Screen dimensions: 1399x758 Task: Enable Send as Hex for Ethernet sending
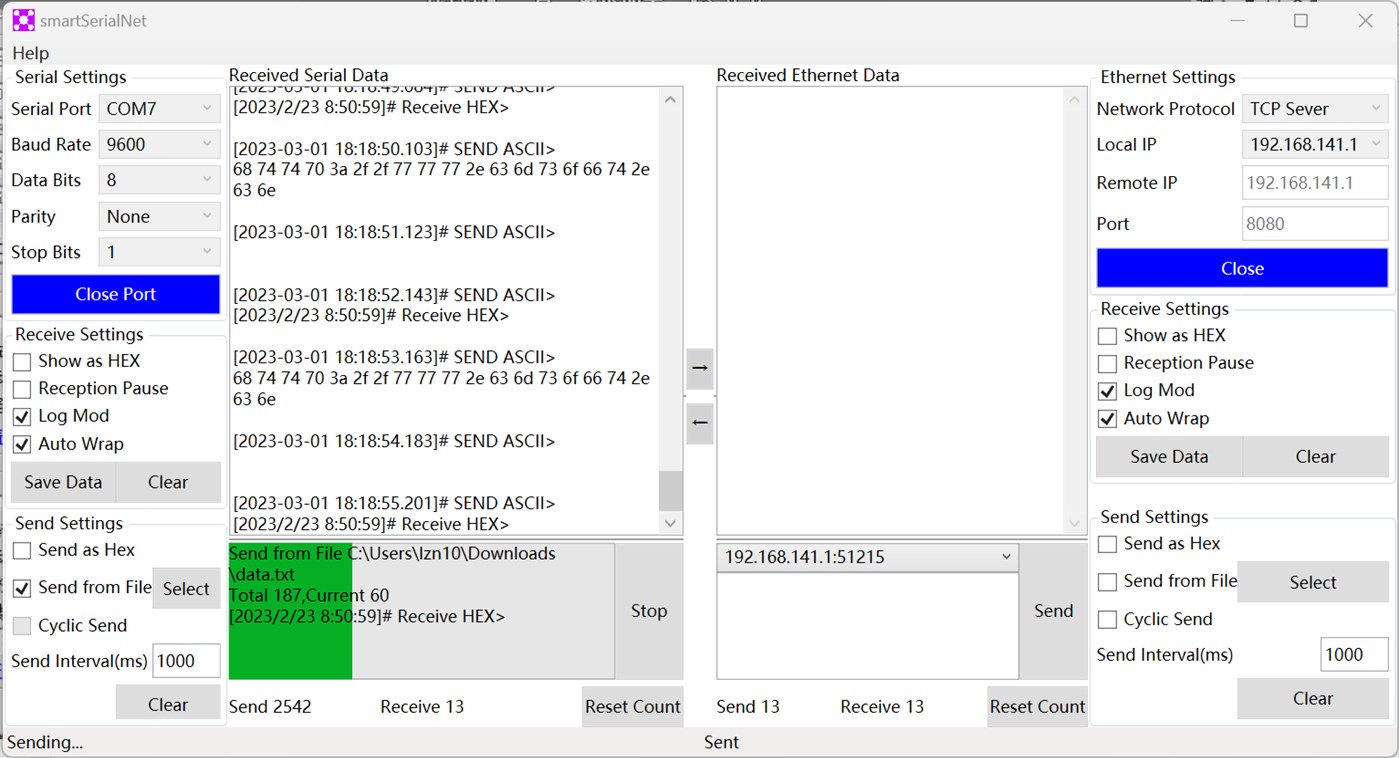click(x=1107, y=543)
